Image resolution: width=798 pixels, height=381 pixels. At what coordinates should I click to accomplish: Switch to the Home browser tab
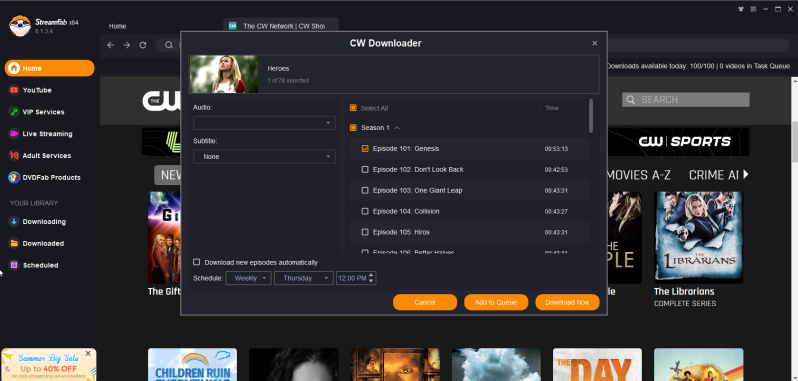118,26
